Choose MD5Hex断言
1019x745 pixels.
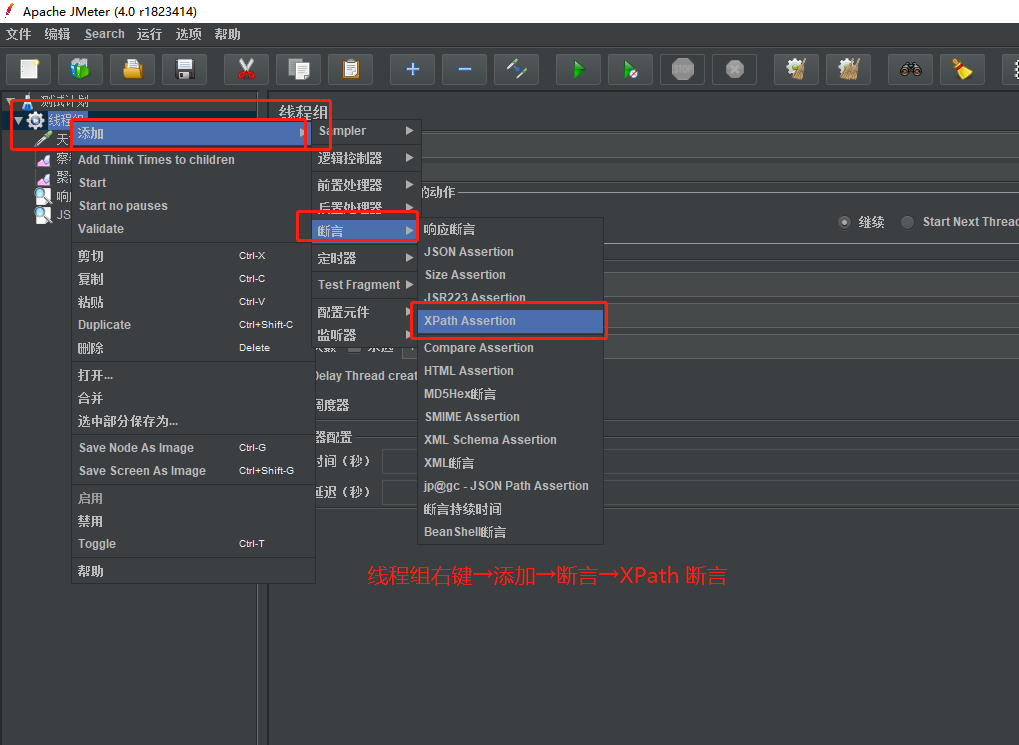click(510, 394)
